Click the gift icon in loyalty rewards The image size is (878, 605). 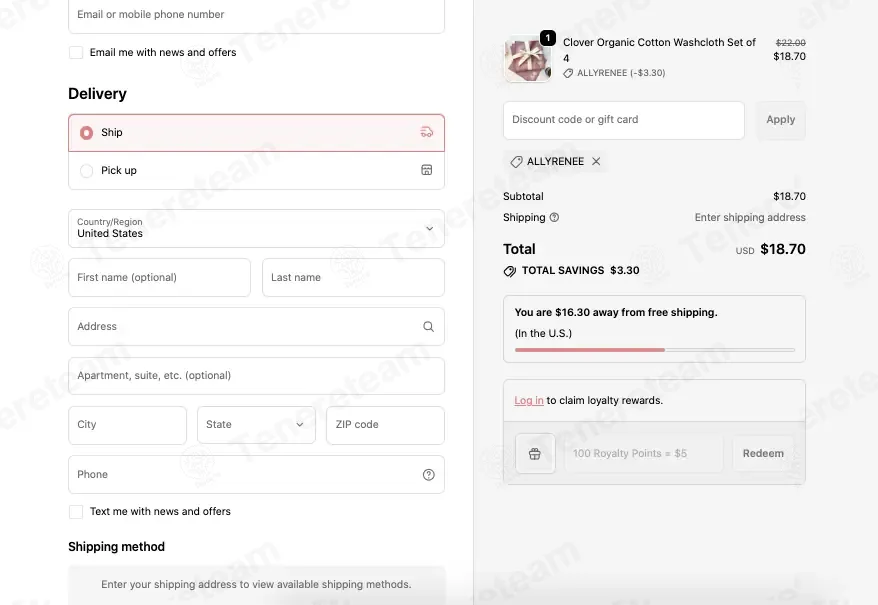click(535, 453)
